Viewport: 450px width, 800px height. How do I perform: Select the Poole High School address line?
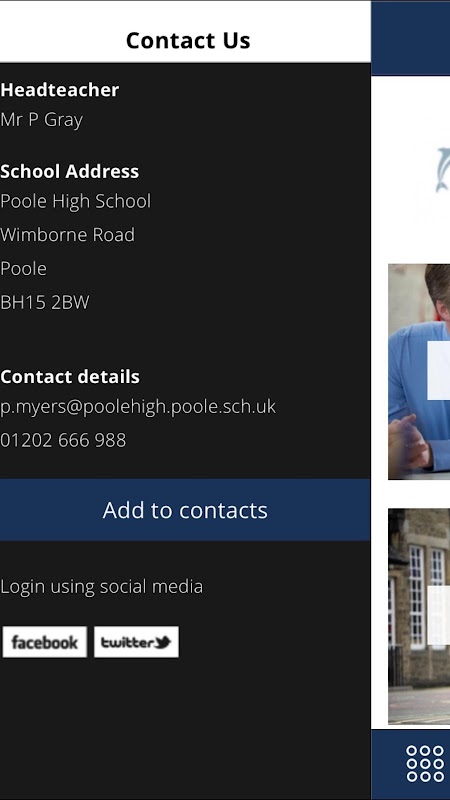click(76, 202)
